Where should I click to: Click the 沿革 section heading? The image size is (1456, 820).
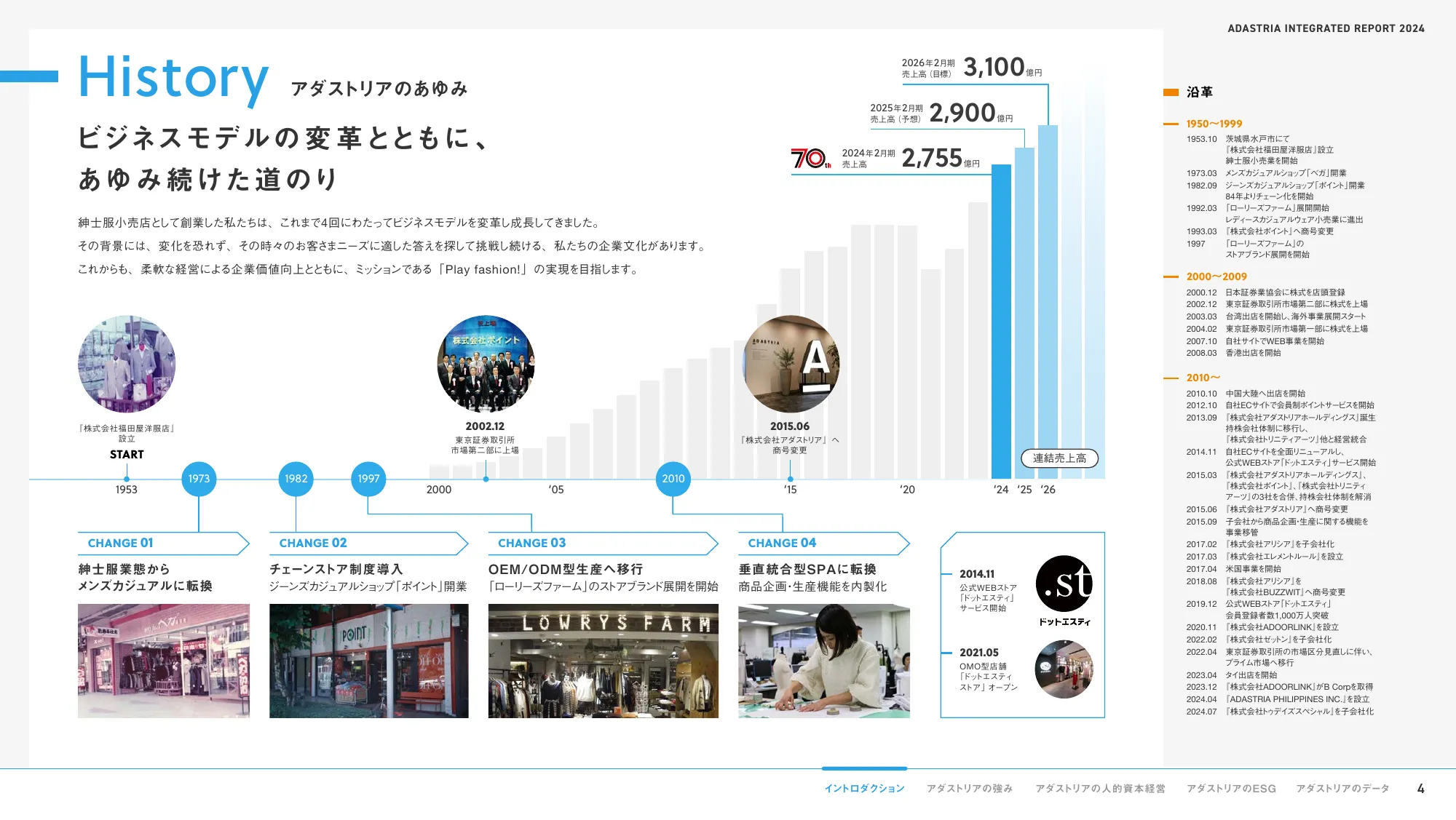pos(1199,92)
